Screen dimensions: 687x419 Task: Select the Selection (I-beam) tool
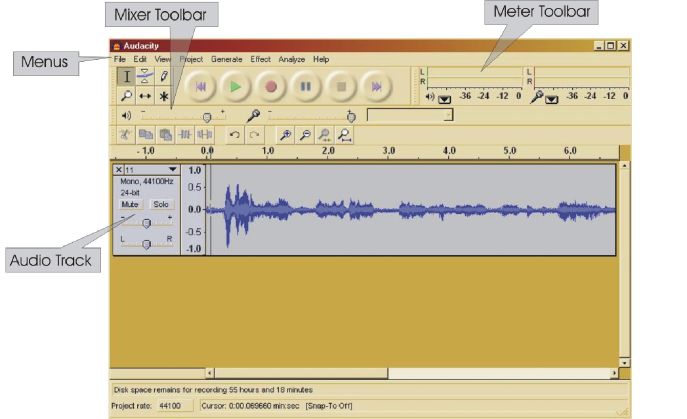(126, 76)
